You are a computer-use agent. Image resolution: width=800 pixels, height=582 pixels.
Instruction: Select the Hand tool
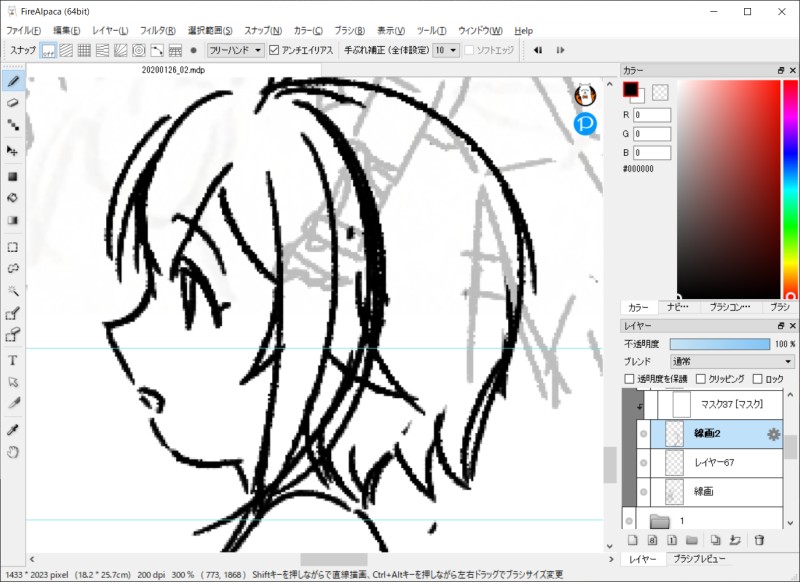tap(13, 452)
